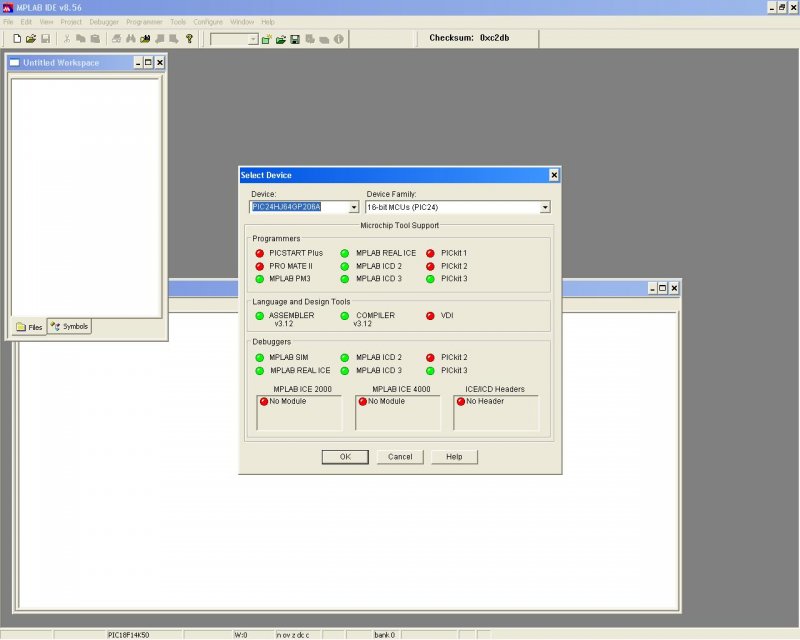Click the MPLAB SIM debugger label
The image size is (800, 640).
point(289,357)
